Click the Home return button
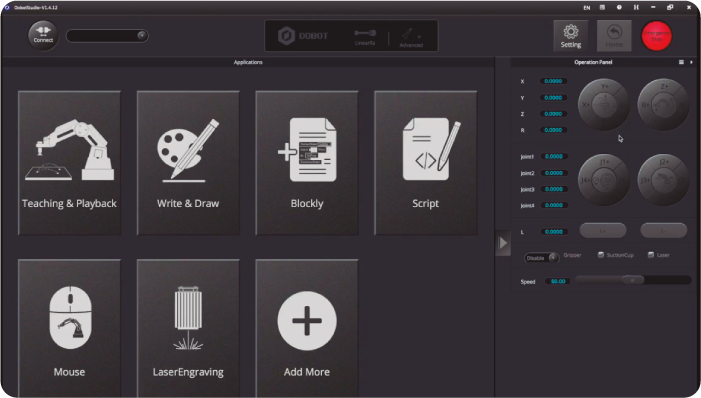The width and height of the screenshot is (701, 398). coord(614,36)
